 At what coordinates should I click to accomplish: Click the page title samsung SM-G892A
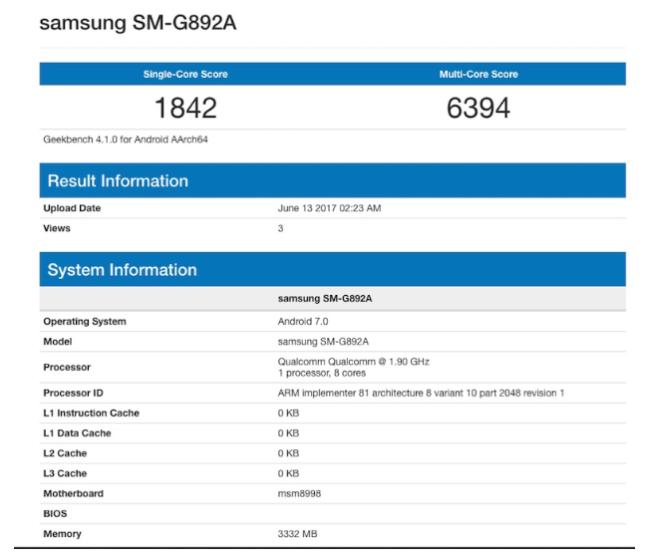tap(138, 22)
